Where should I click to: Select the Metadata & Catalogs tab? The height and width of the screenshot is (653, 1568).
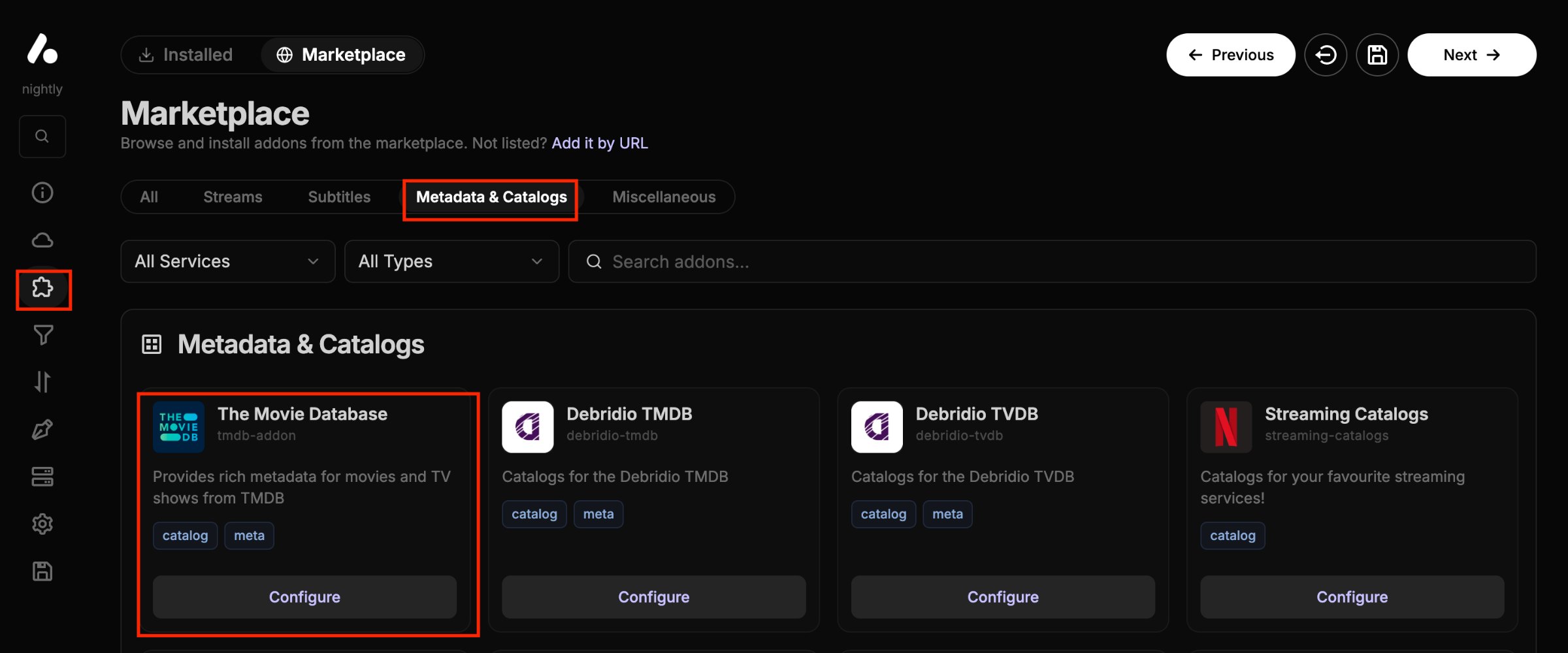point(491,197)
